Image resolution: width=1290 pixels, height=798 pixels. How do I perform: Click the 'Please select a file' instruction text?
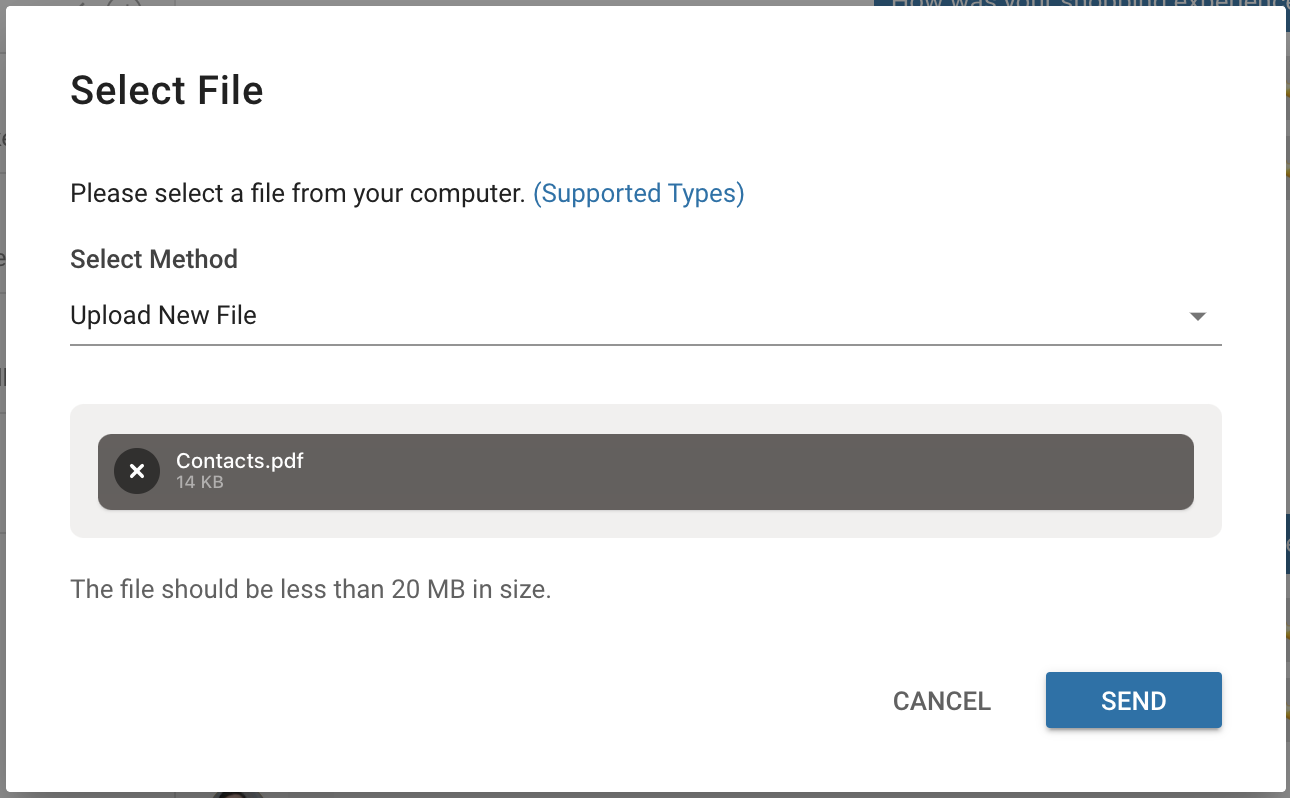pos(297,193)
